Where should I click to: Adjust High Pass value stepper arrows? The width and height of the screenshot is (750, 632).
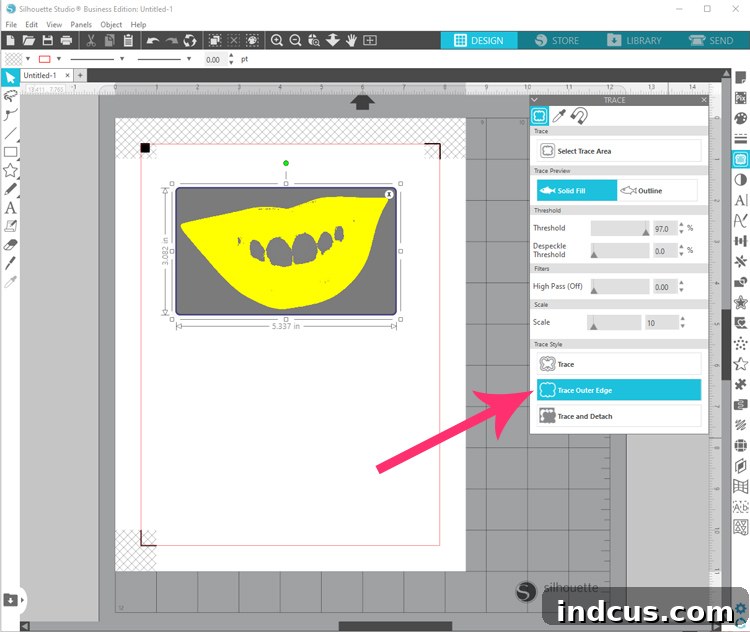(681, 287)
